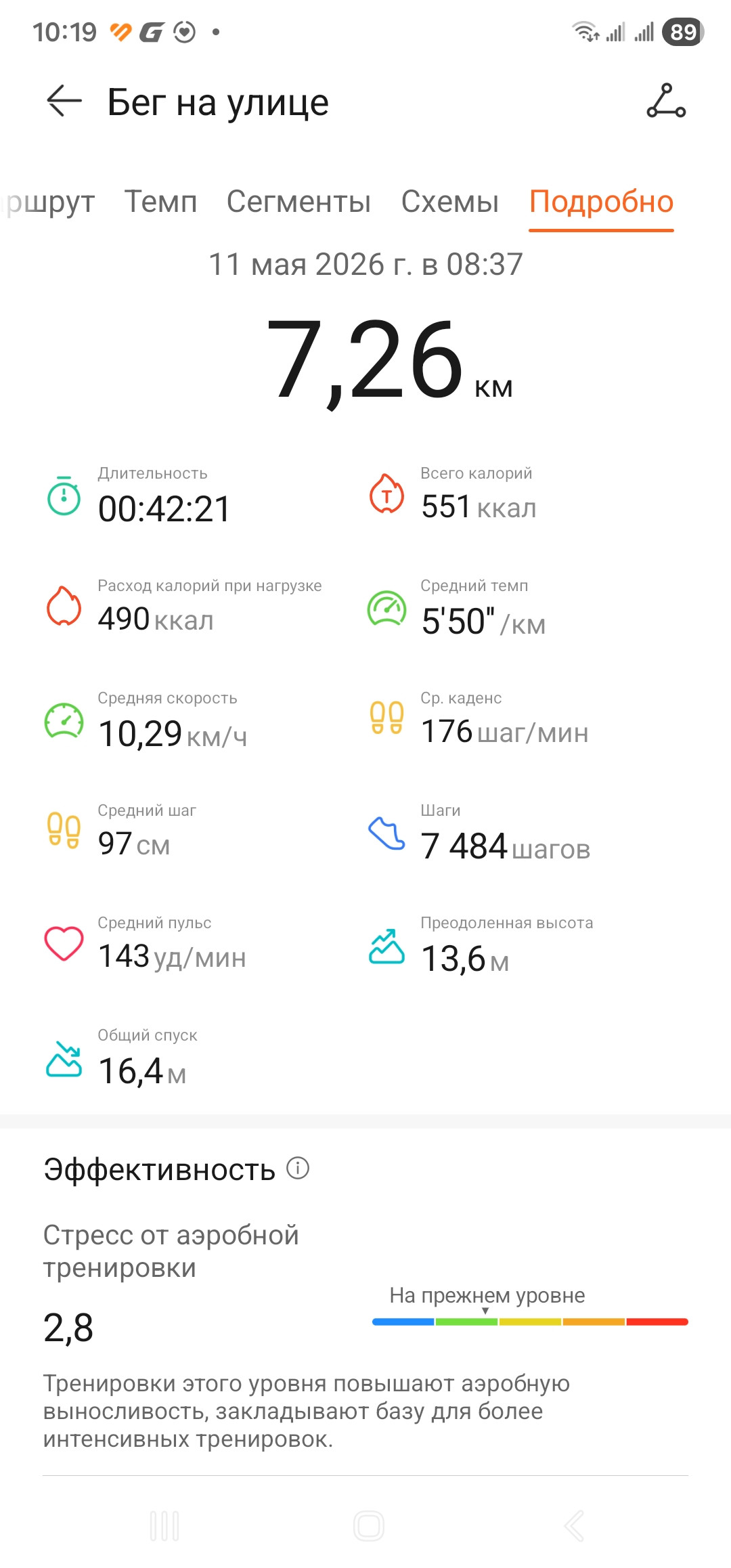Screen dimensions: 731x1568
Task: Tap the speedometer icon for Средний темп
Action: 386,608
